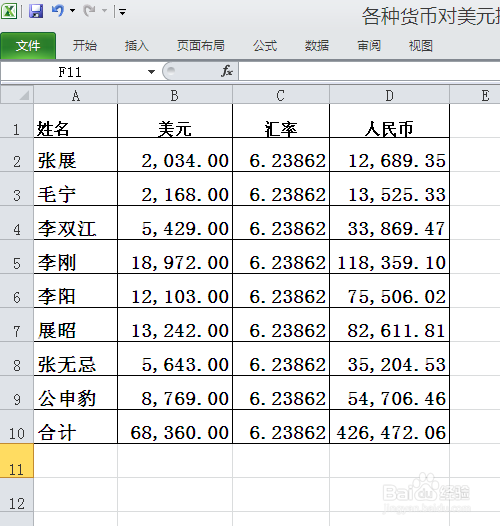Screen dimensions: 500x526
Task: Select row 10 header
Action: pos(17,427)
